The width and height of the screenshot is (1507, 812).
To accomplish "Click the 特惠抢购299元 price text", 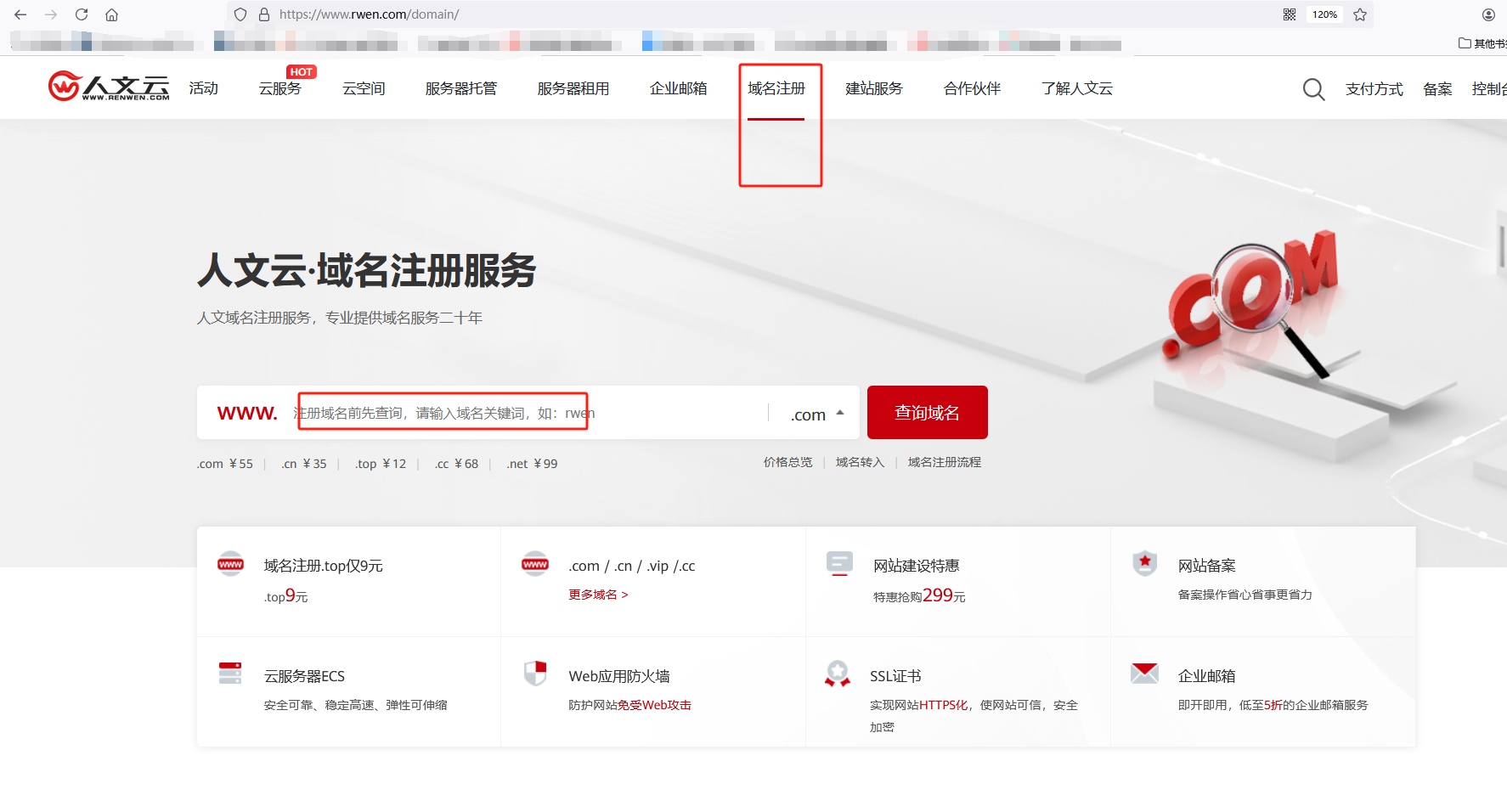I will click(919, 595).
